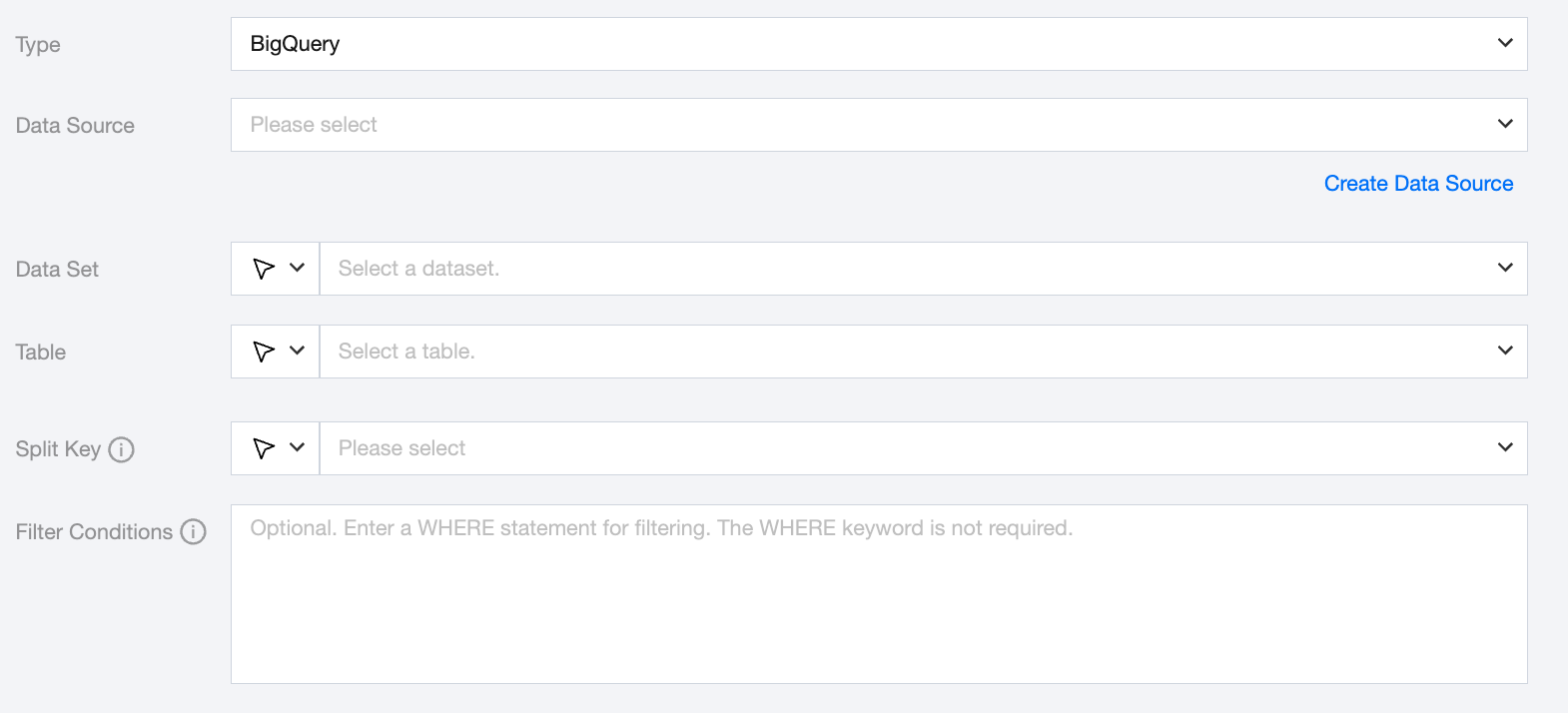Open the Split Key 'Please select' field

click(x=899, y=448)
